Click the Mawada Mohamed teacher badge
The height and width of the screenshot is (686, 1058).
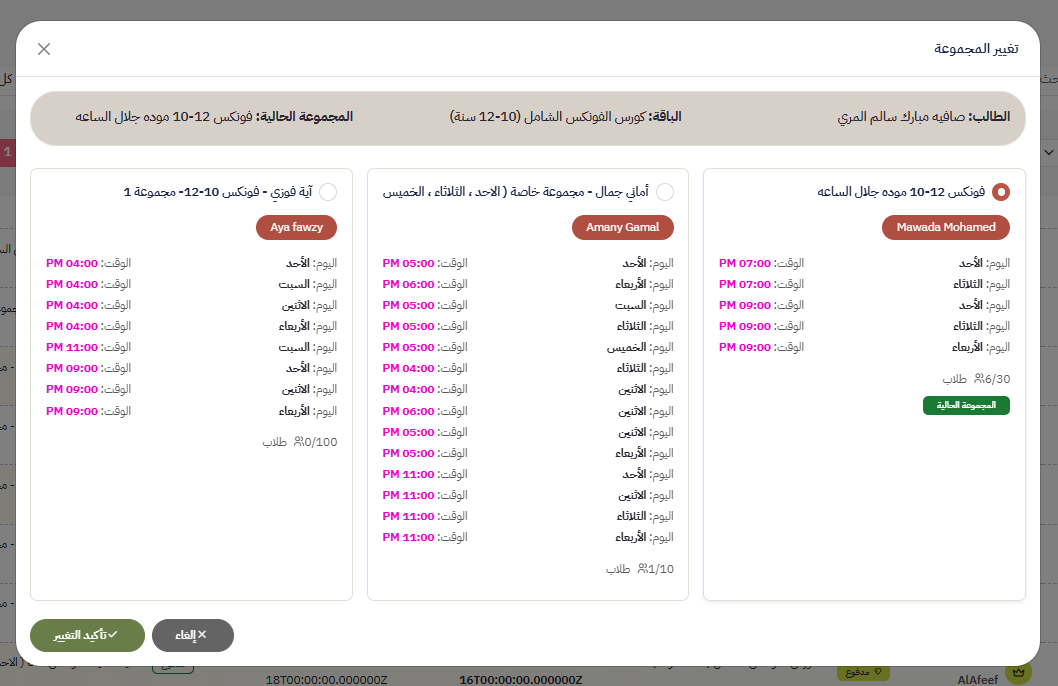pos(945,227)
